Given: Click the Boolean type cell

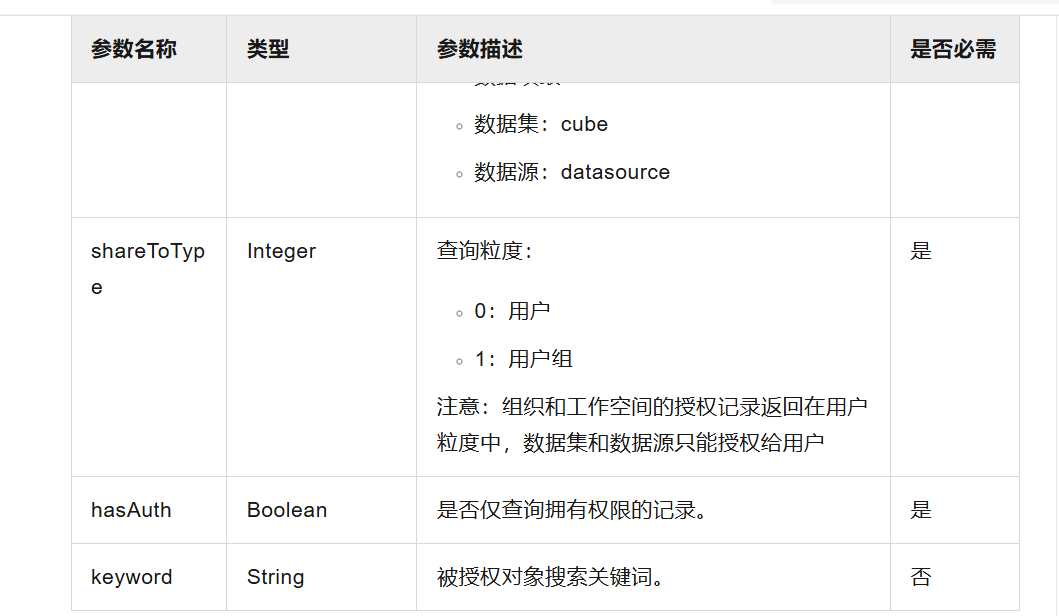Looking at the screenshot, I should tap(287, 510).
